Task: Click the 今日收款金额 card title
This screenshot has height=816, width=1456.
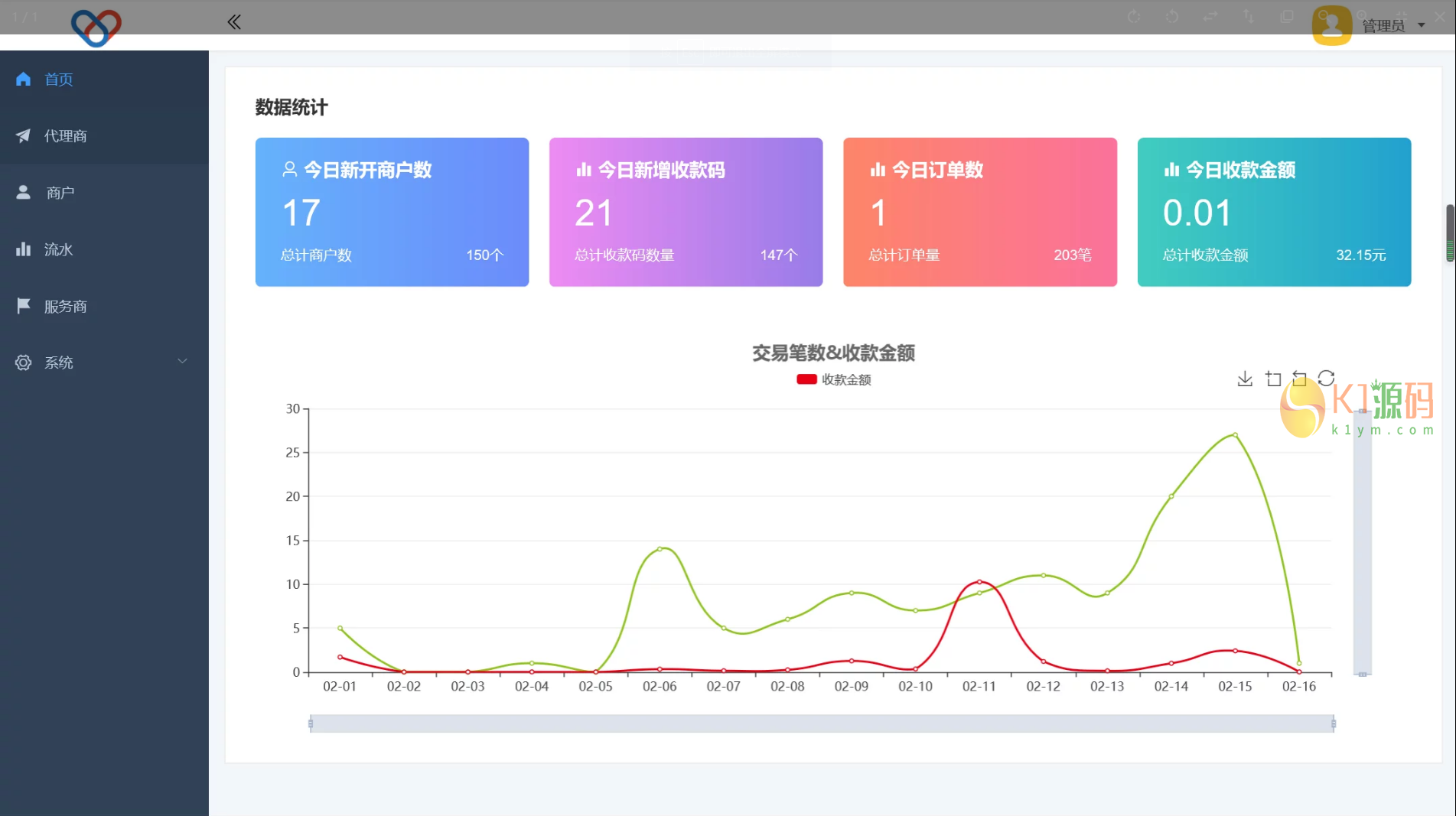Action: [x=1240, y=170]
